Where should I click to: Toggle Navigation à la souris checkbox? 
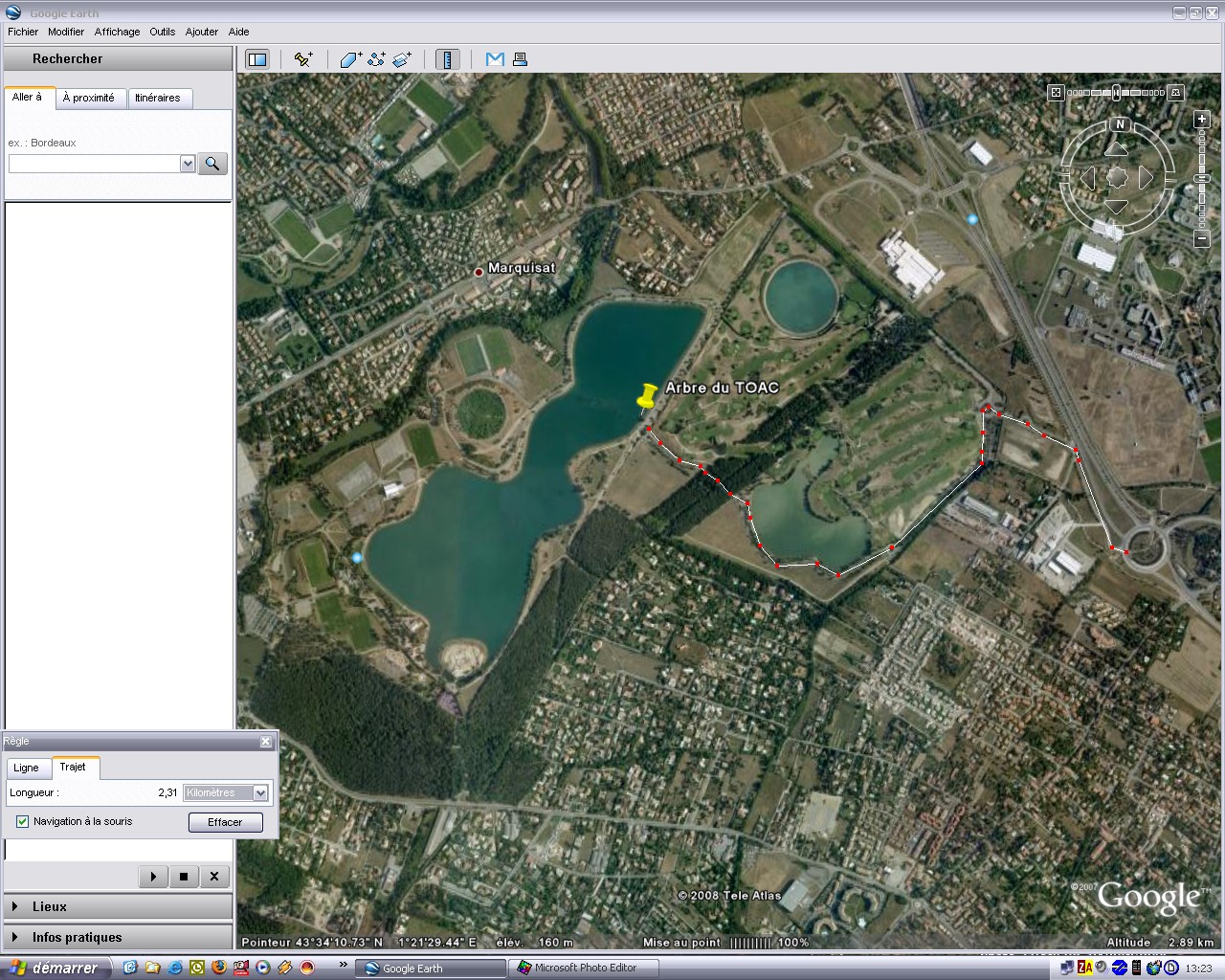(23, 821)
